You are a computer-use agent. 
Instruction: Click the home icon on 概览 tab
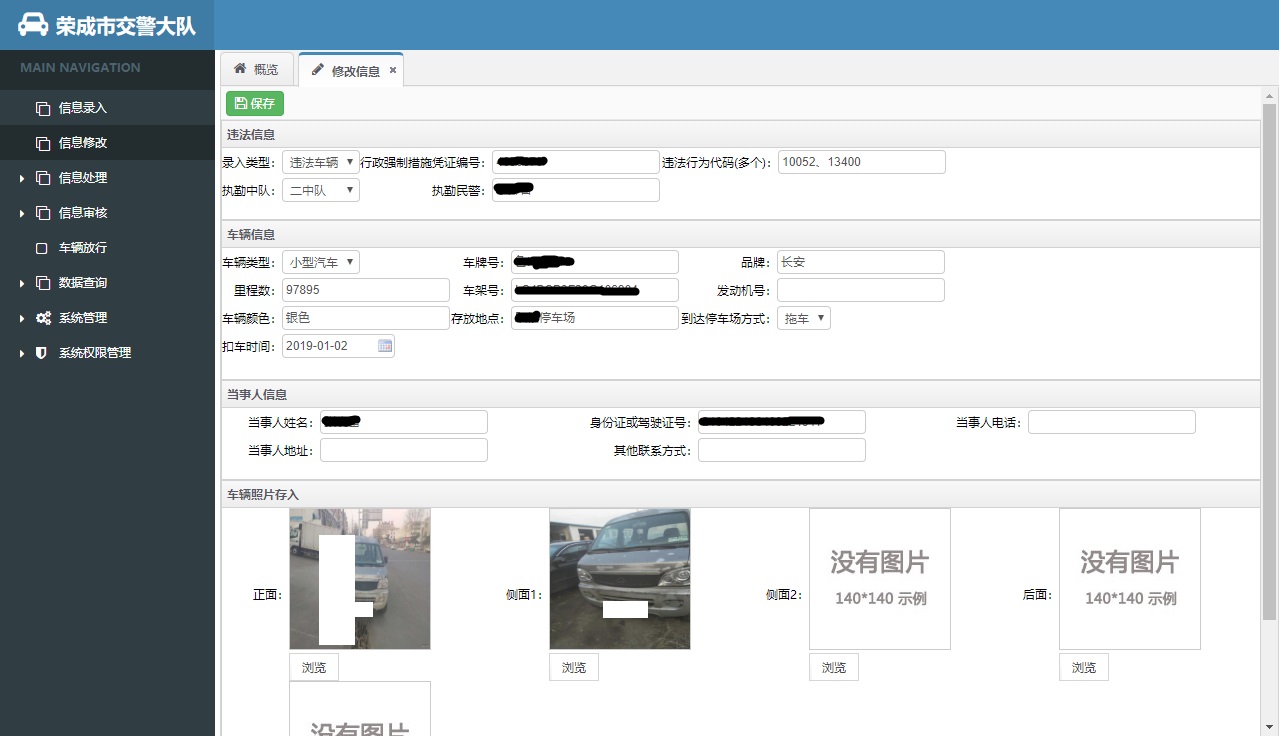240,69
